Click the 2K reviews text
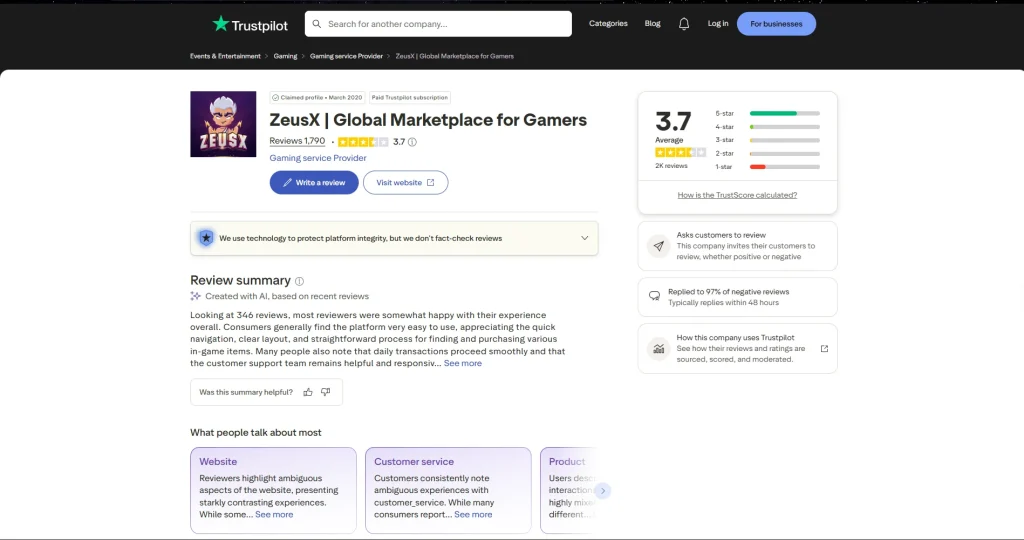 (x=671, y=166)
